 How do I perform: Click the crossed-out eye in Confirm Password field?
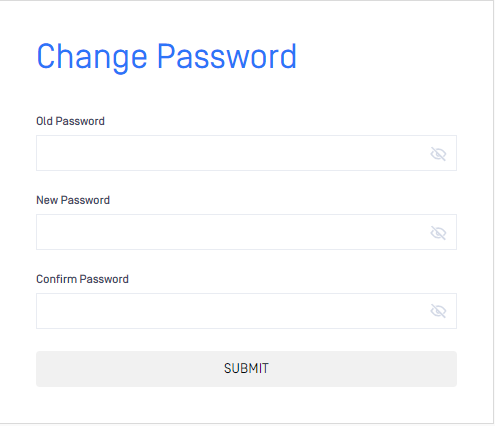(x=438, y=311)
